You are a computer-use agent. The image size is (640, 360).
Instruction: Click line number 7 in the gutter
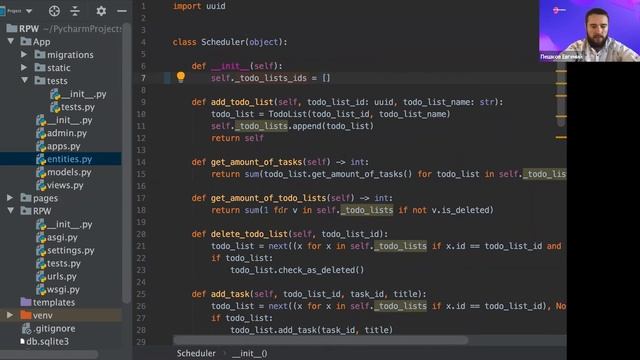click(x=143, y=78)
